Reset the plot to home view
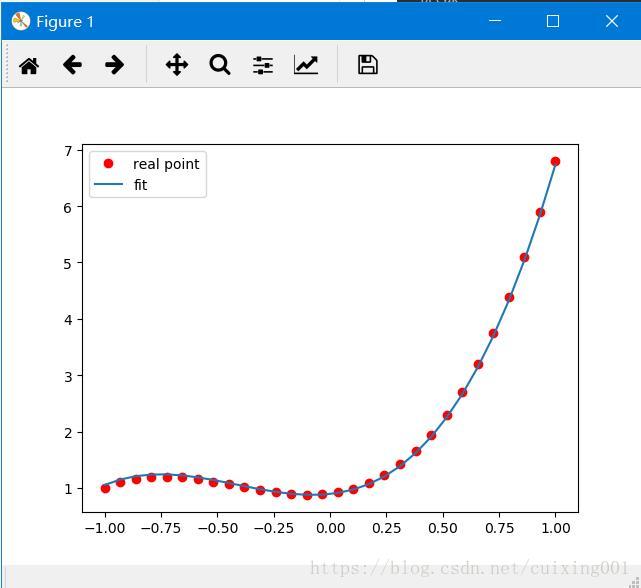 pyautogui.click(x=29, y=65)
